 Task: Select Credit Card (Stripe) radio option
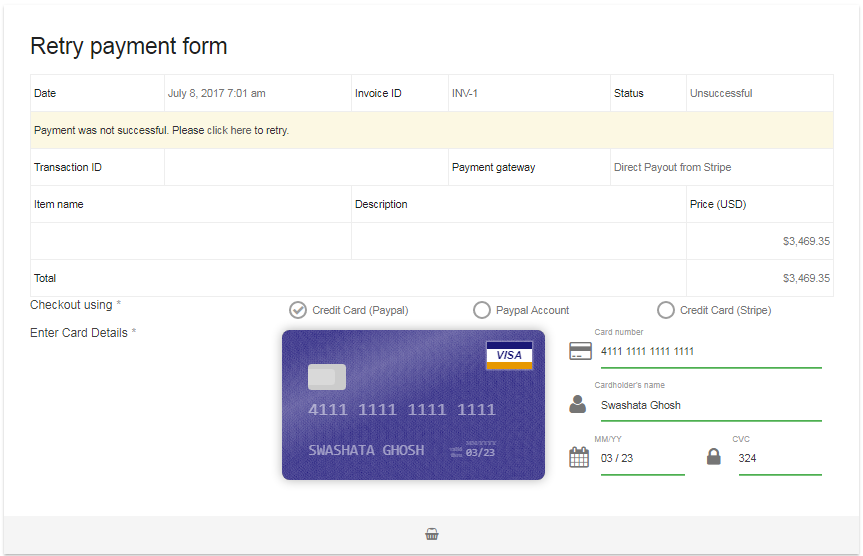pyautogui.click(x=666, y=310)
